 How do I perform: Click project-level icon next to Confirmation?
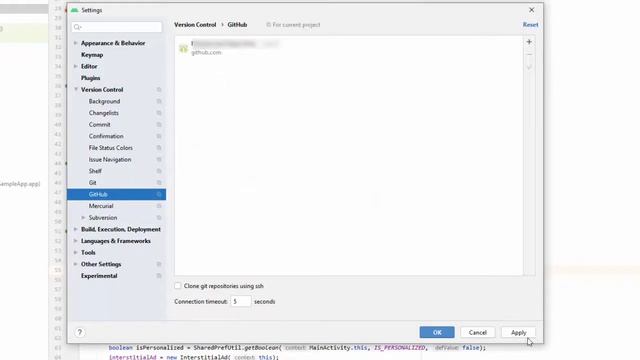(x=159, y=136)
